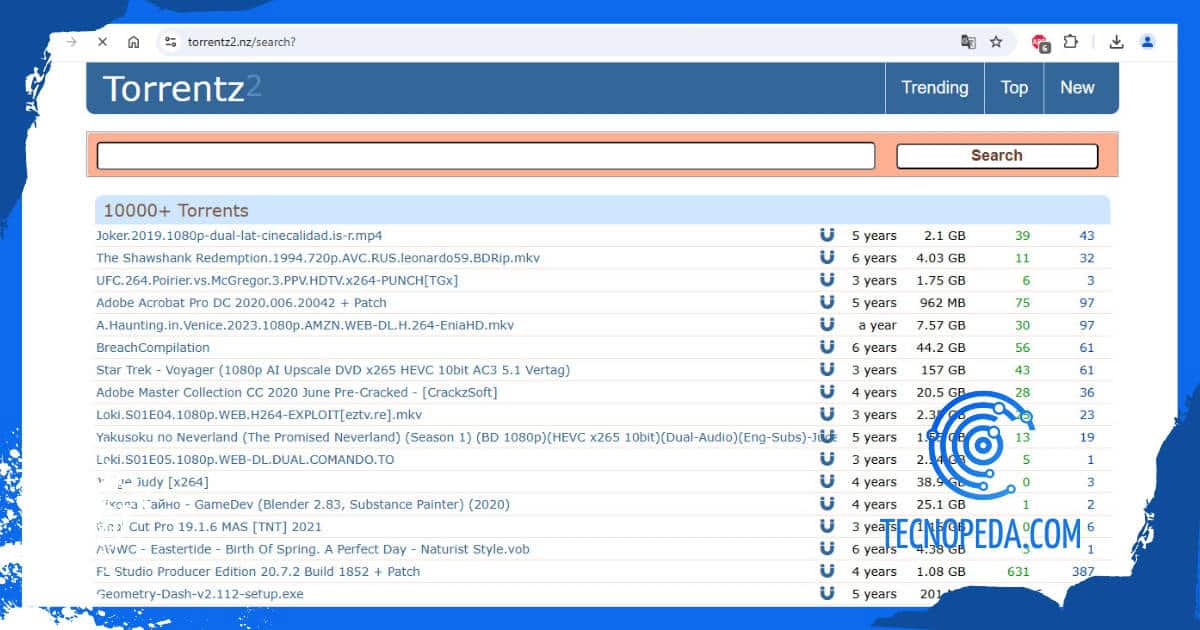Click the 10000+ Torrents heading
This screenshot has width=1200, height=630.
176,210
